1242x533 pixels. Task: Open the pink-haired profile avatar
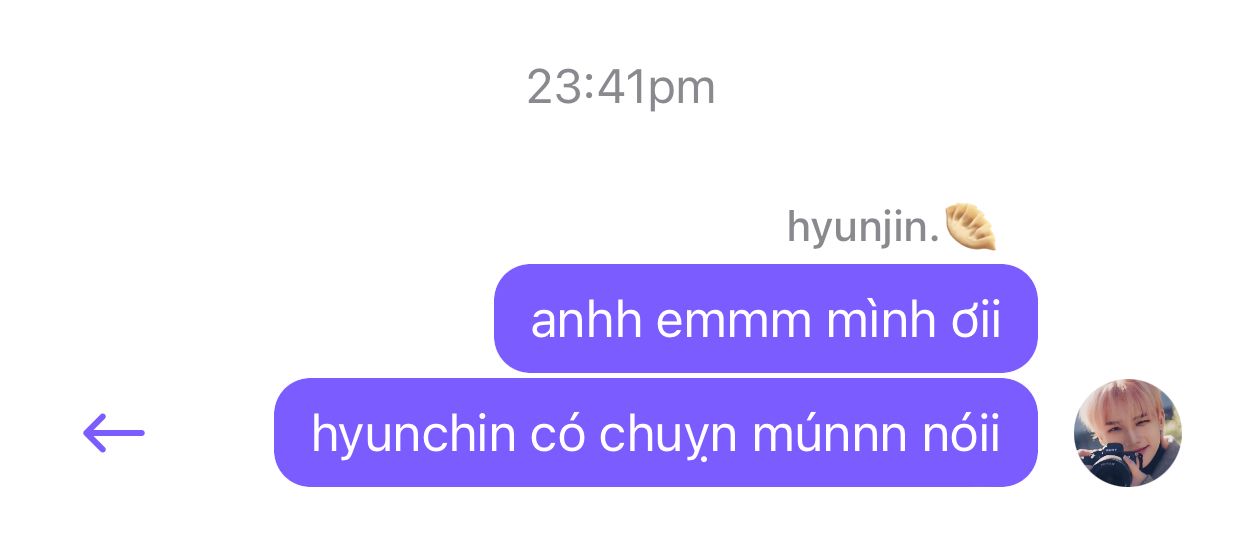click(x=1127, y=433)
